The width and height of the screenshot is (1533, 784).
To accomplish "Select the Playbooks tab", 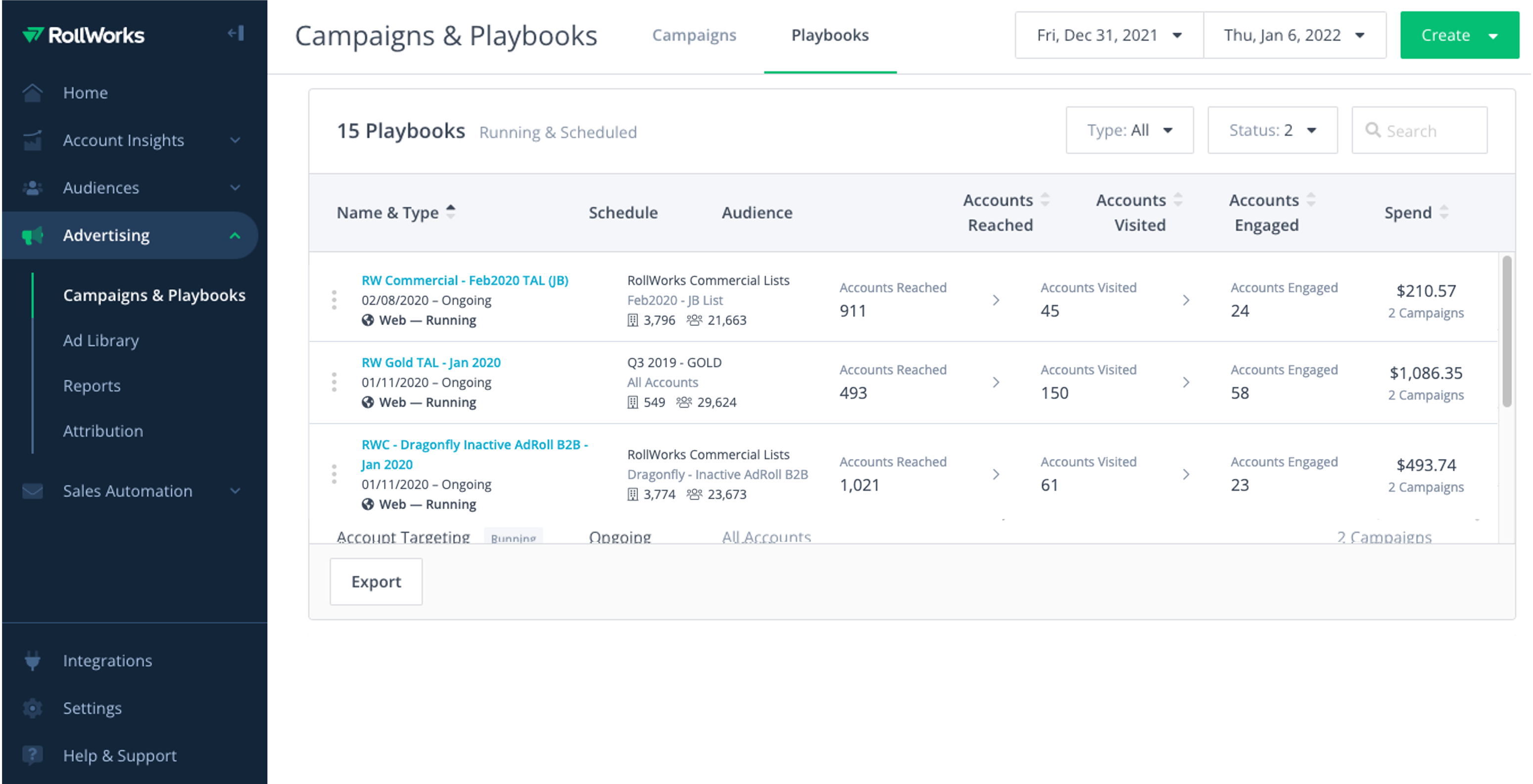I will coord(830,35).
